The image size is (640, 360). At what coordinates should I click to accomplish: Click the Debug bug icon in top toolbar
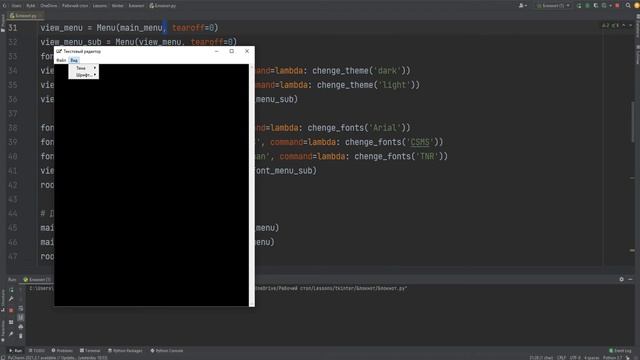point(587,6)
